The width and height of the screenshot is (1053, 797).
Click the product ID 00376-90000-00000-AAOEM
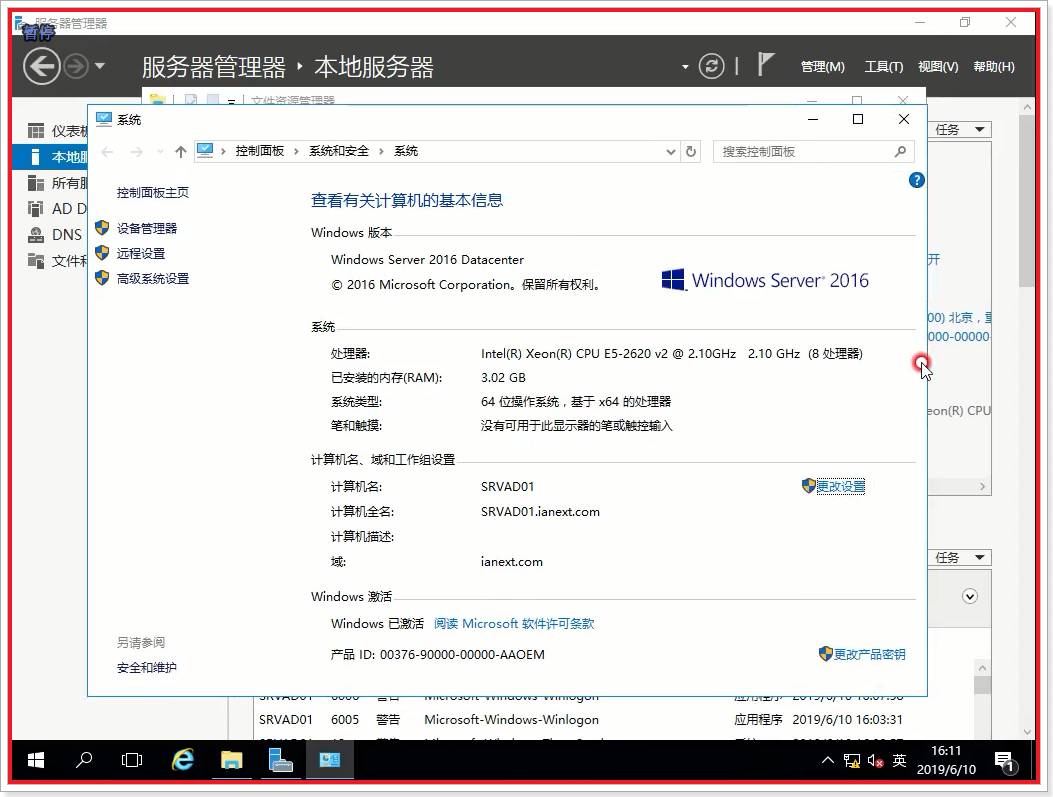[x=462, y=655]
